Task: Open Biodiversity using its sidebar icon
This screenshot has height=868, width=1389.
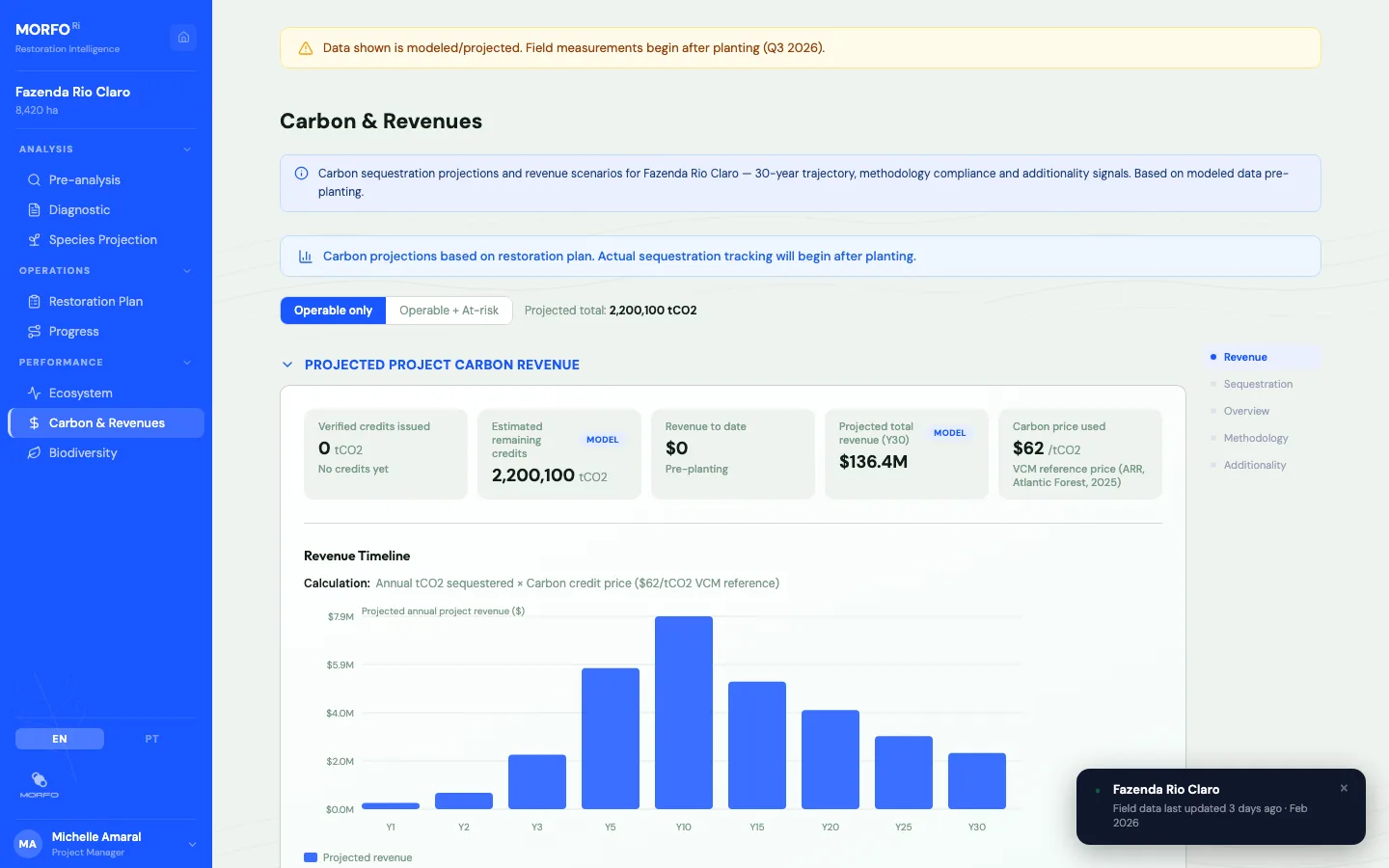Action: 33,452
